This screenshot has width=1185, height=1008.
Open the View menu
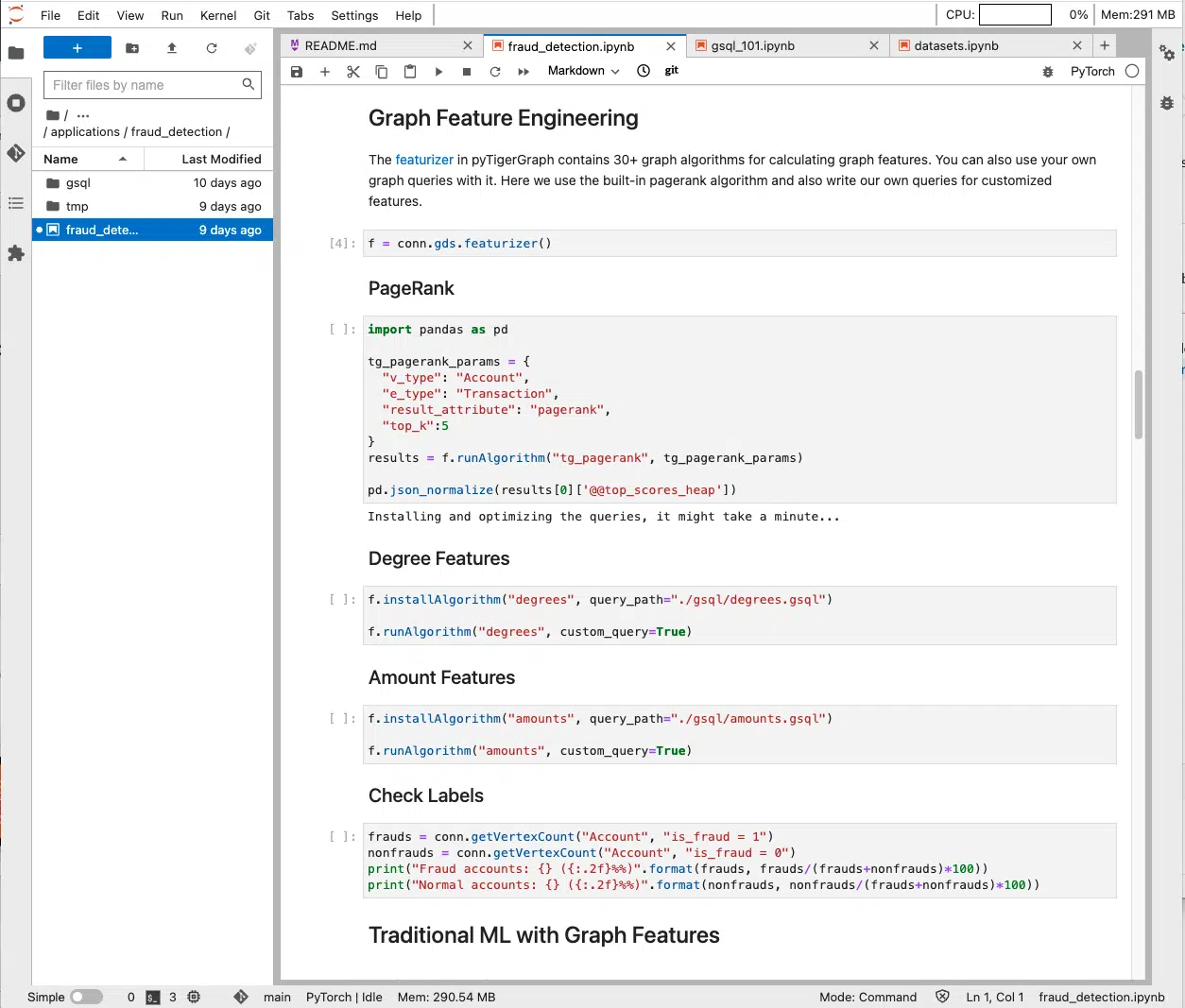pos(130,15)
